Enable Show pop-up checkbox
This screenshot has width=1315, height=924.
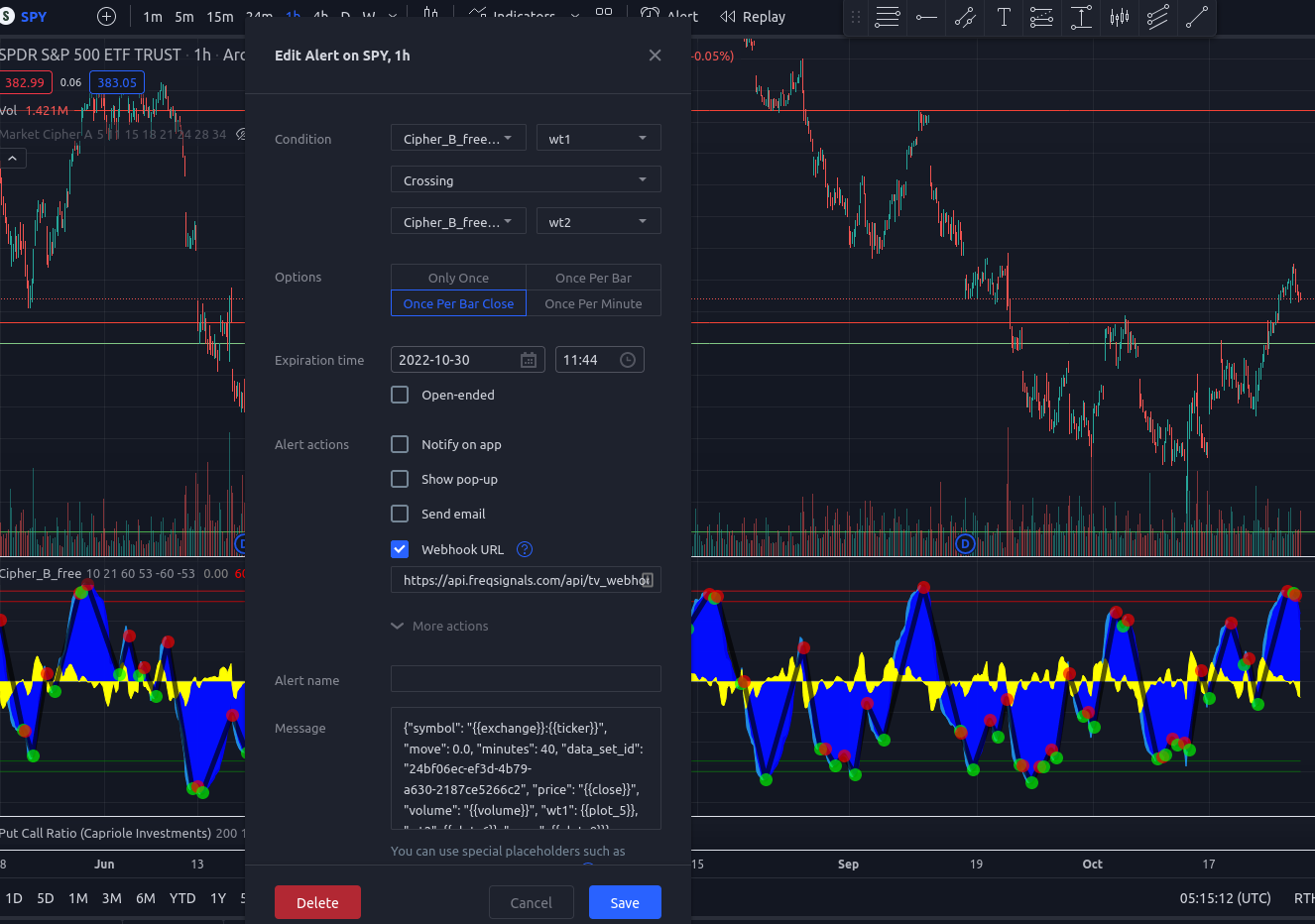point(400,479)
